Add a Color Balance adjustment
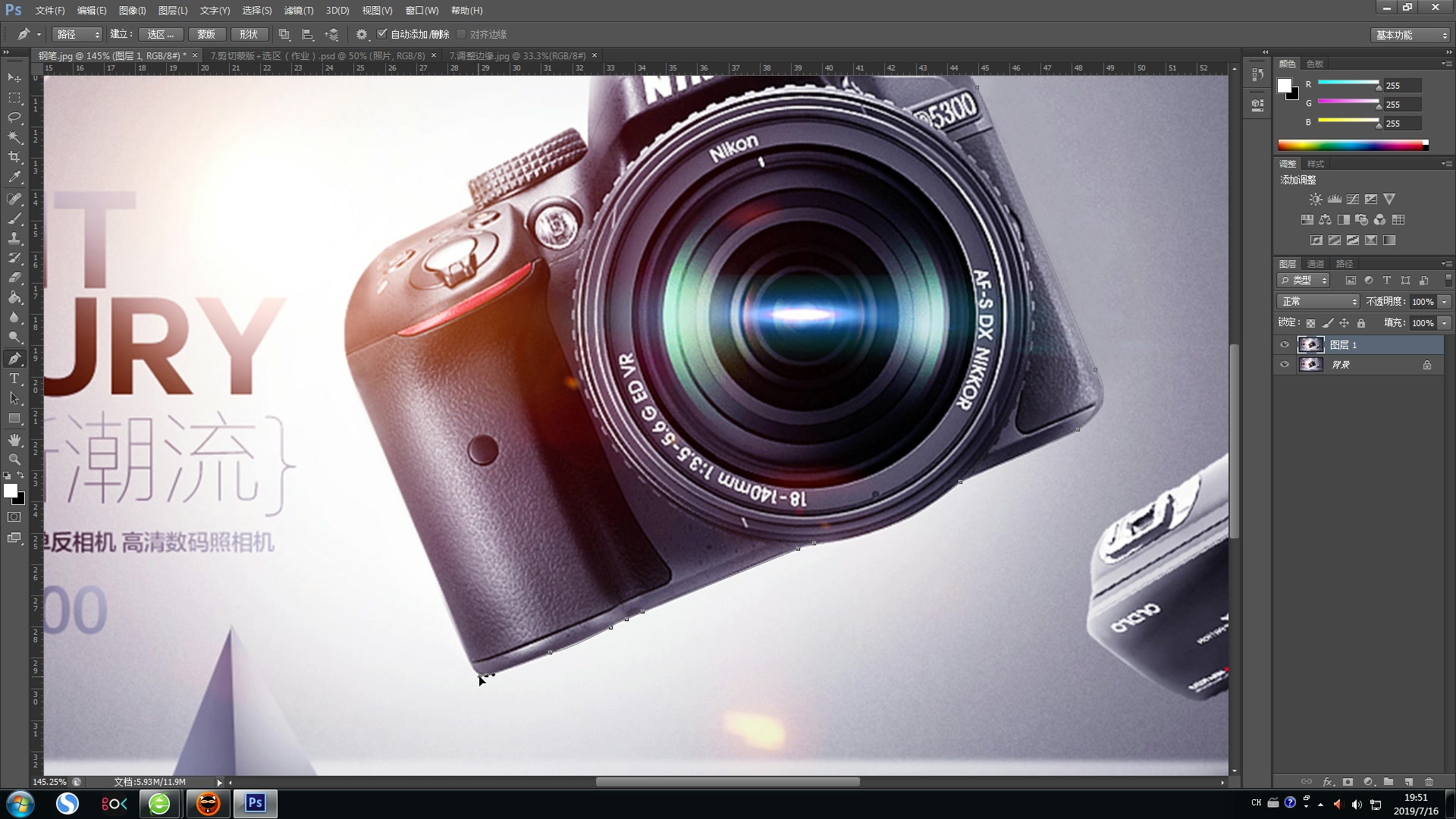The image size is (1456, 819). [1325, 220]
